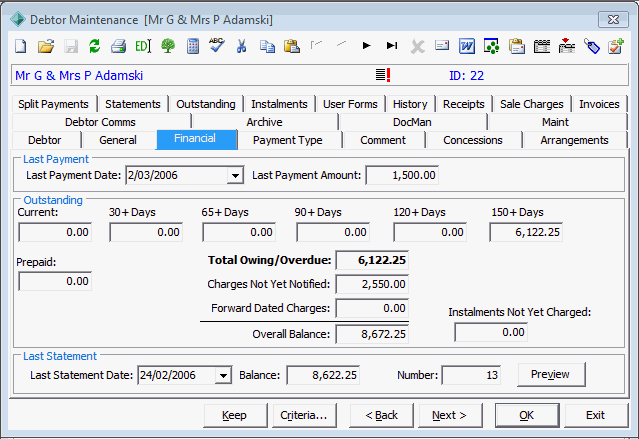Switch to the DocMan tab
639x439 pixels.
coord(412,122)
